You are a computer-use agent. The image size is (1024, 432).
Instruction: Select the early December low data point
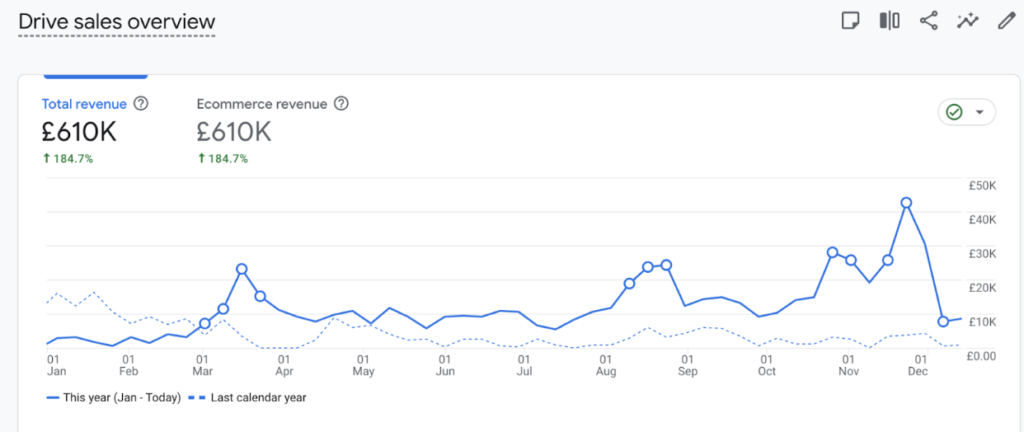[x=943, y=321]
